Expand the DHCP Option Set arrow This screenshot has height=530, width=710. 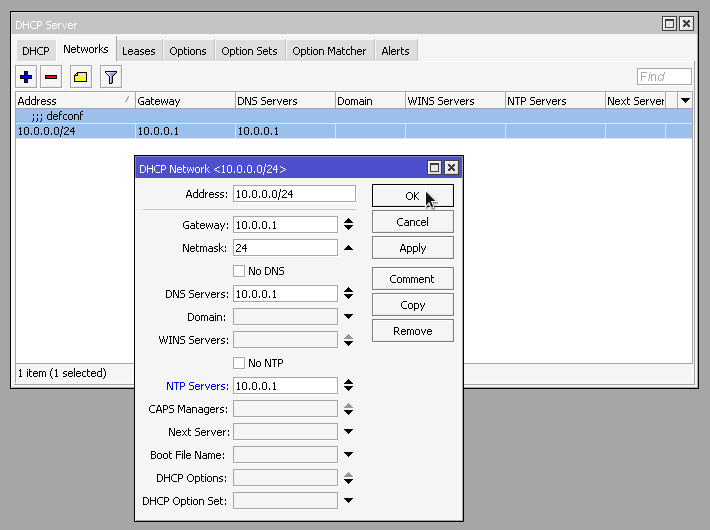tap(348, 501)
